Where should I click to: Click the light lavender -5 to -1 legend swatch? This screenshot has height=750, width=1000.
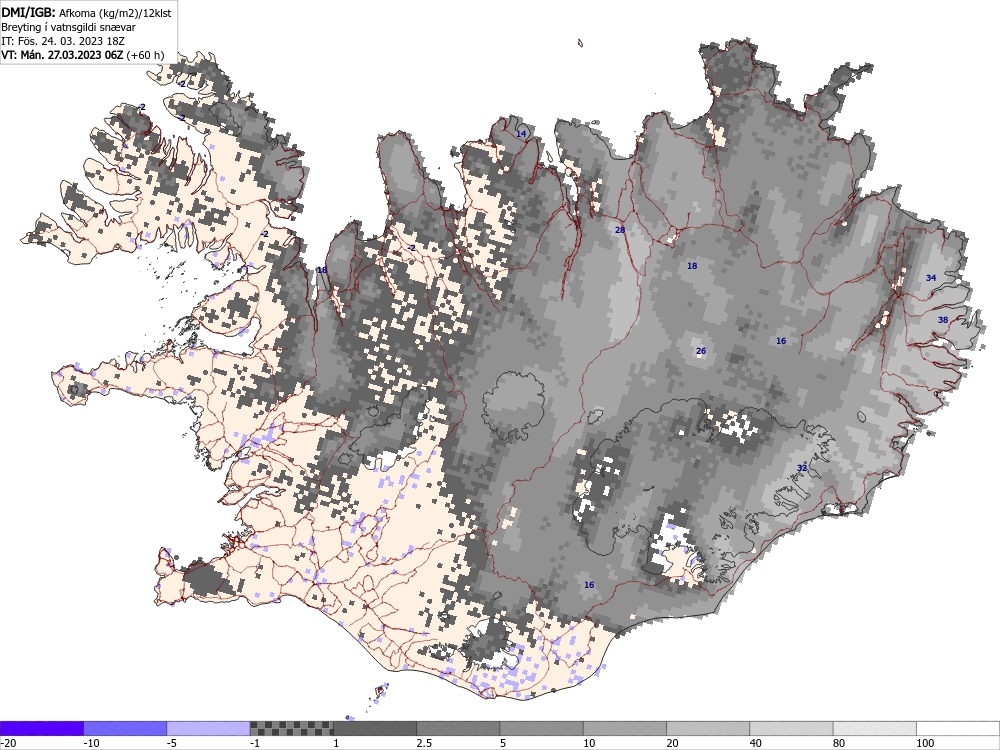point(208,728)
